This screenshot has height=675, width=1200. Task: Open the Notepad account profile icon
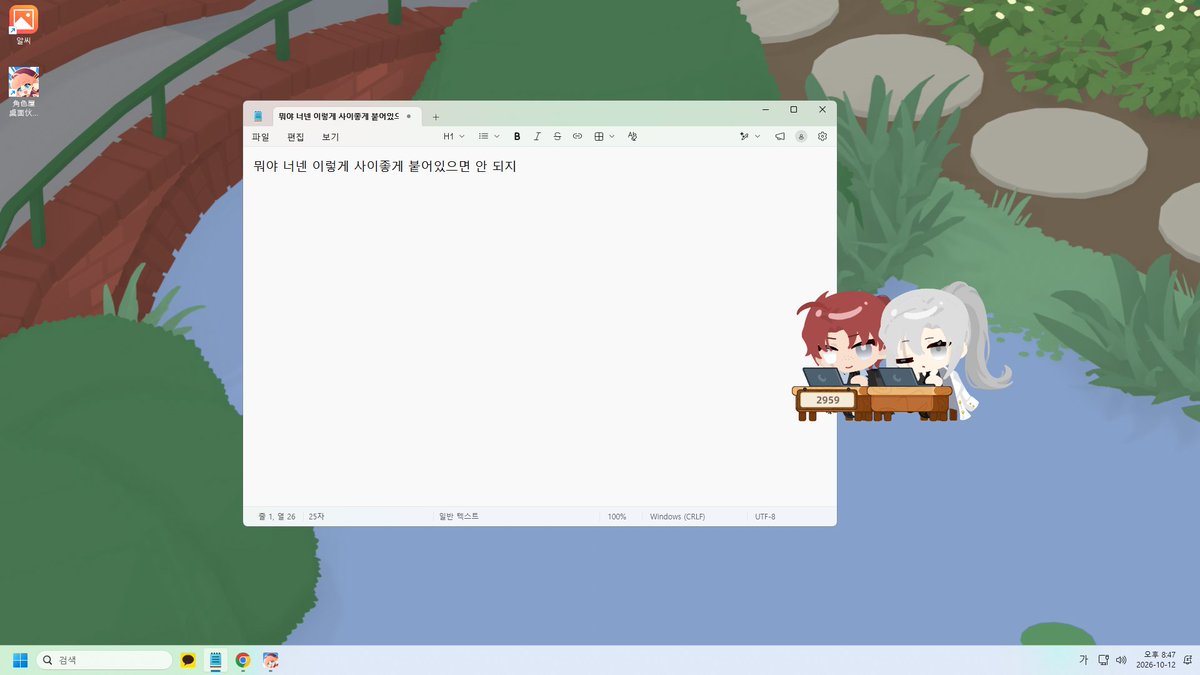pos(801,136)
